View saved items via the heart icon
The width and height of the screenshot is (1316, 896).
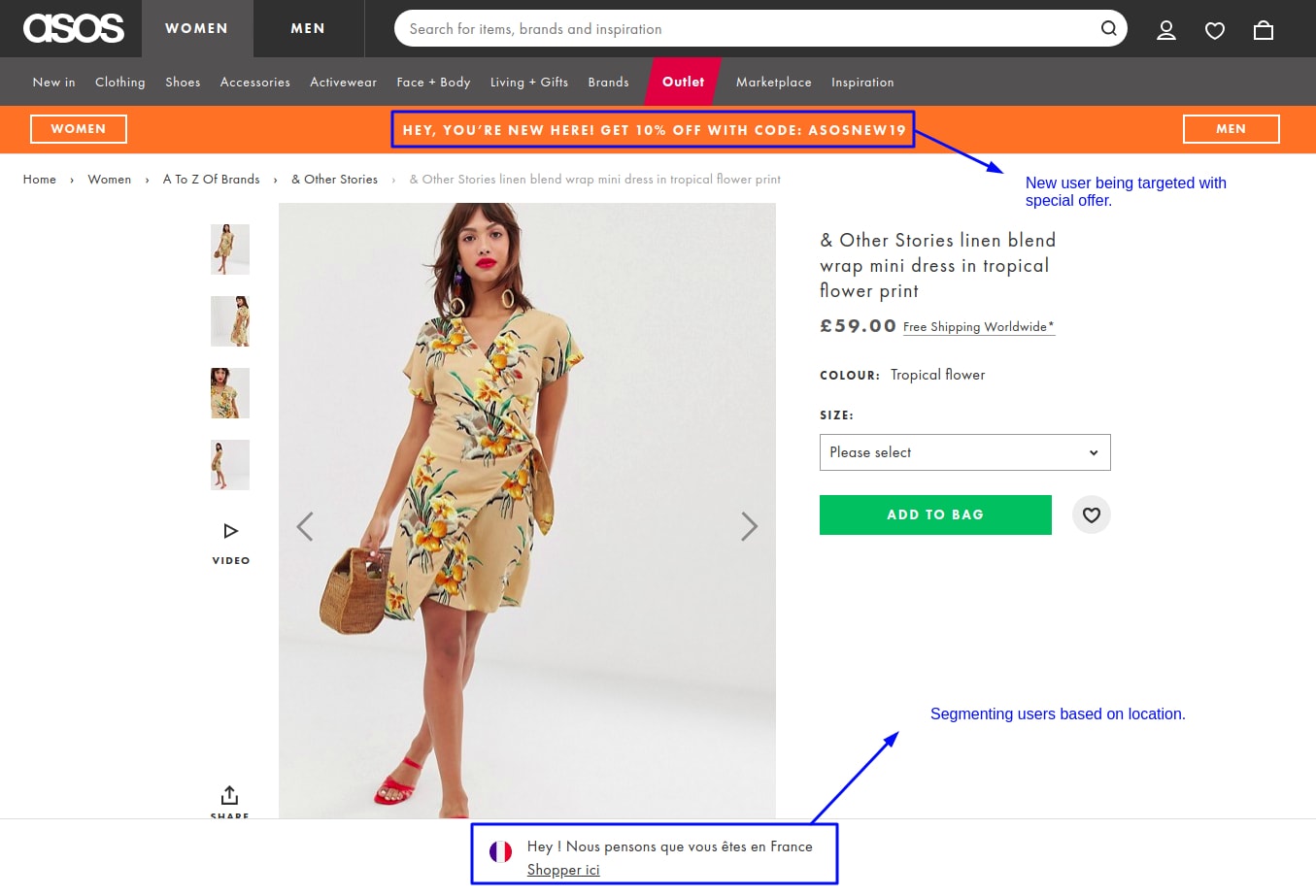pos(1214,30)
